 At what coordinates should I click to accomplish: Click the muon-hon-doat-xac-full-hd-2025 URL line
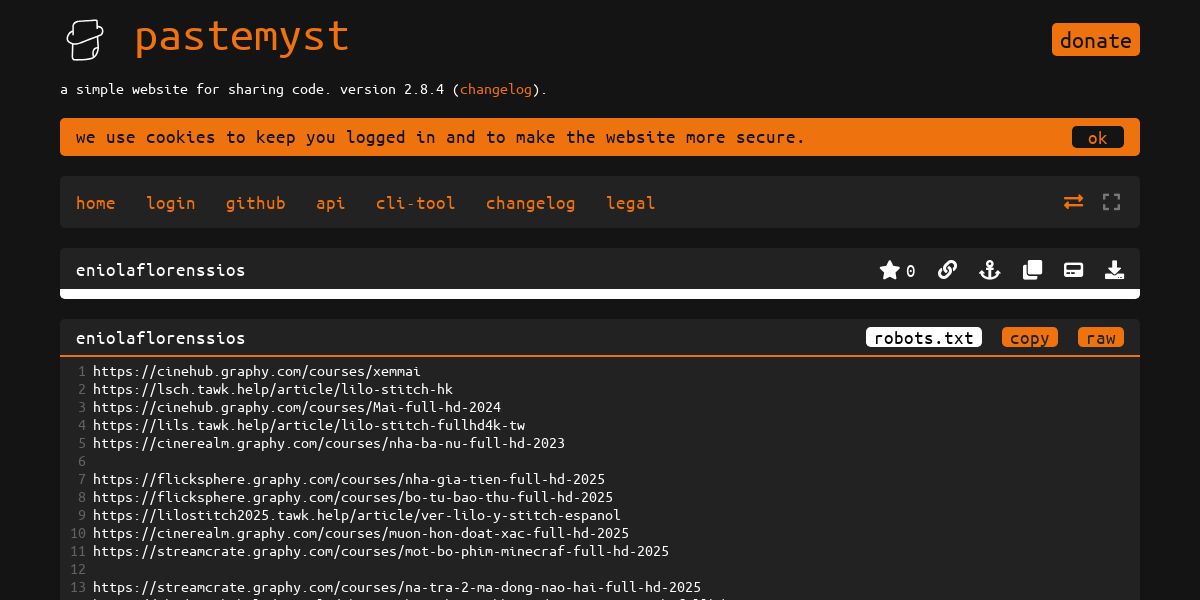point(361,533)
